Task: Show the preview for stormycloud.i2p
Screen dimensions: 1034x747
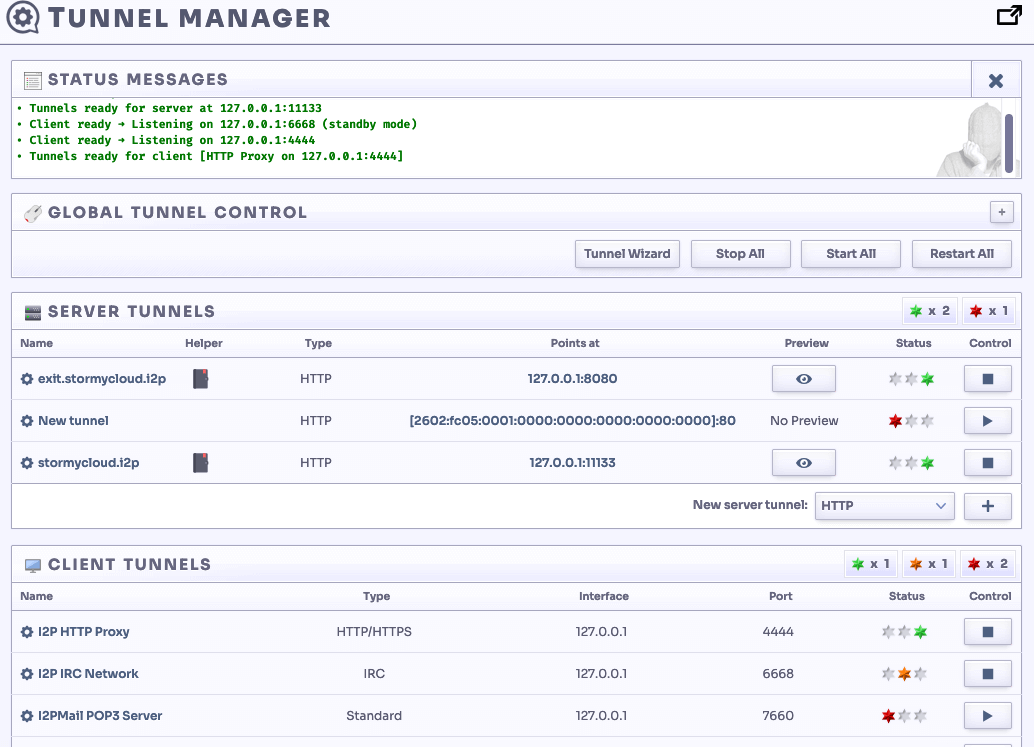Action: tap(803, 462)
